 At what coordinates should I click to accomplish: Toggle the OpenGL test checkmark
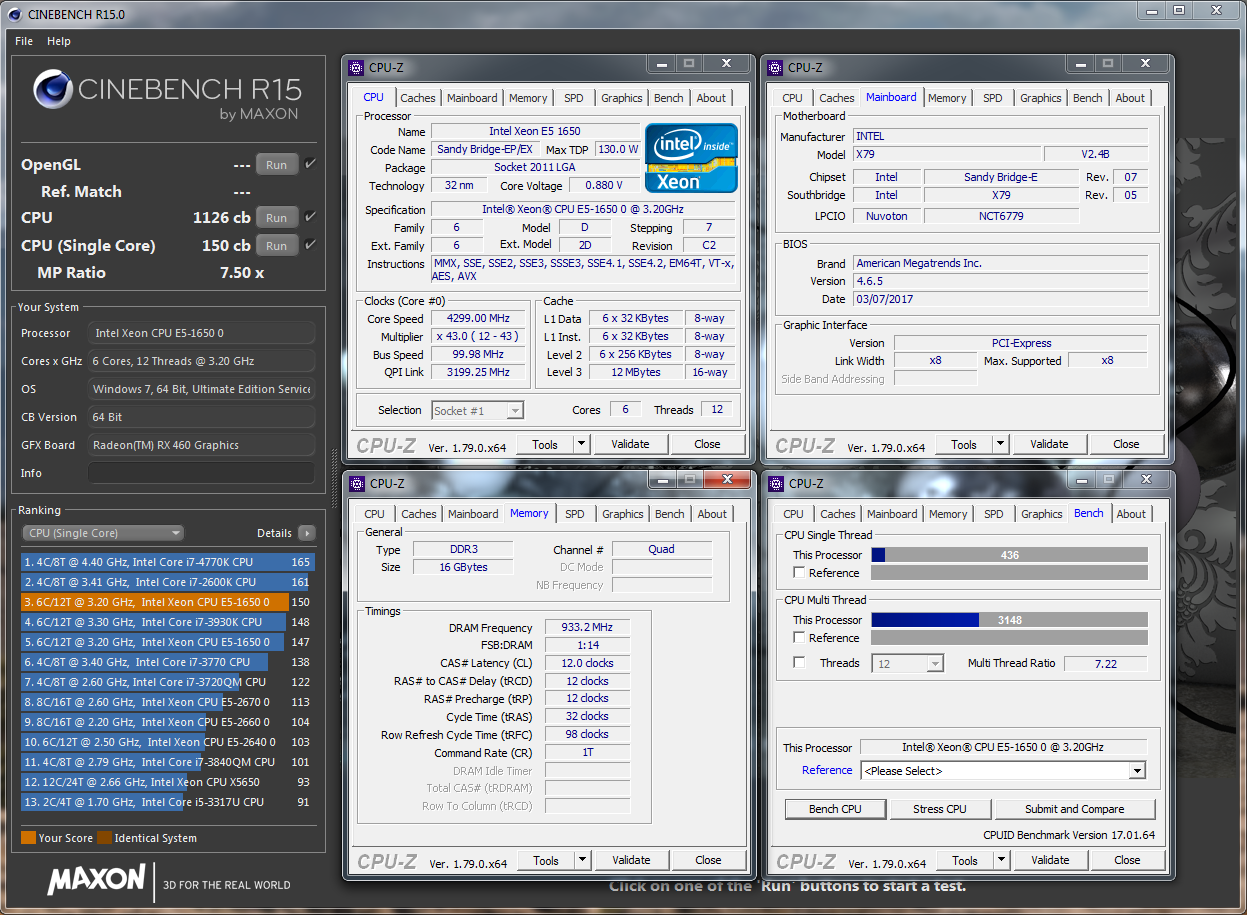(311, 164)
